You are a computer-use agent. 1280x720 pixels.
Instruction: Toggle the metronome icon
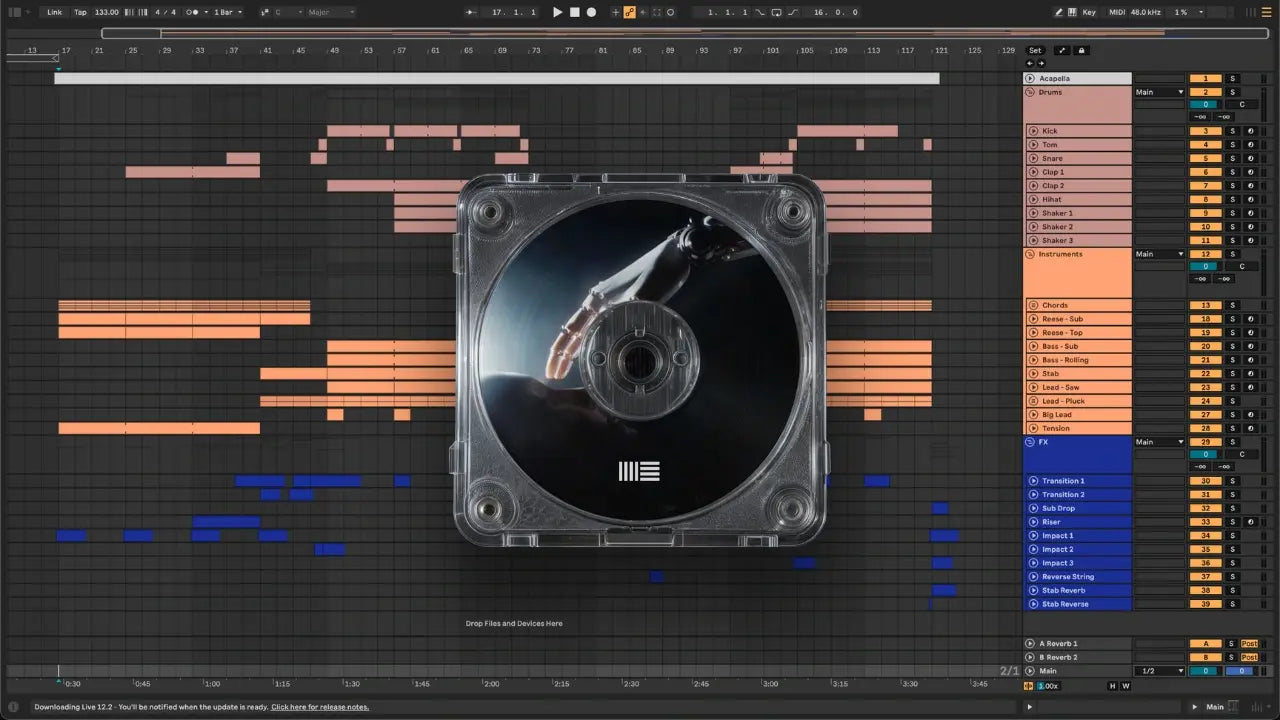(192, 12)
